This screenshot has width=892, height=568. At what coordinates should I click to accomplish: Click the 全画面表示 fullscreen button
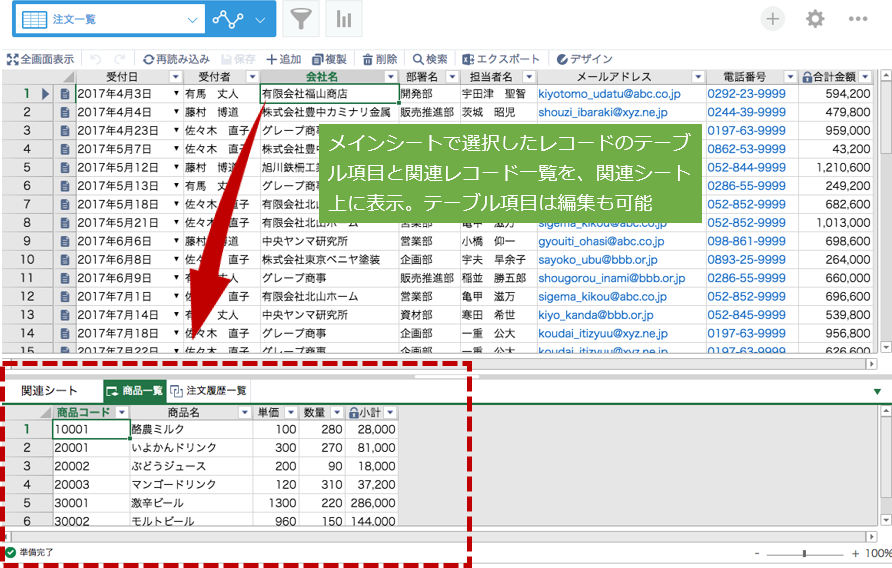[40, 59]
